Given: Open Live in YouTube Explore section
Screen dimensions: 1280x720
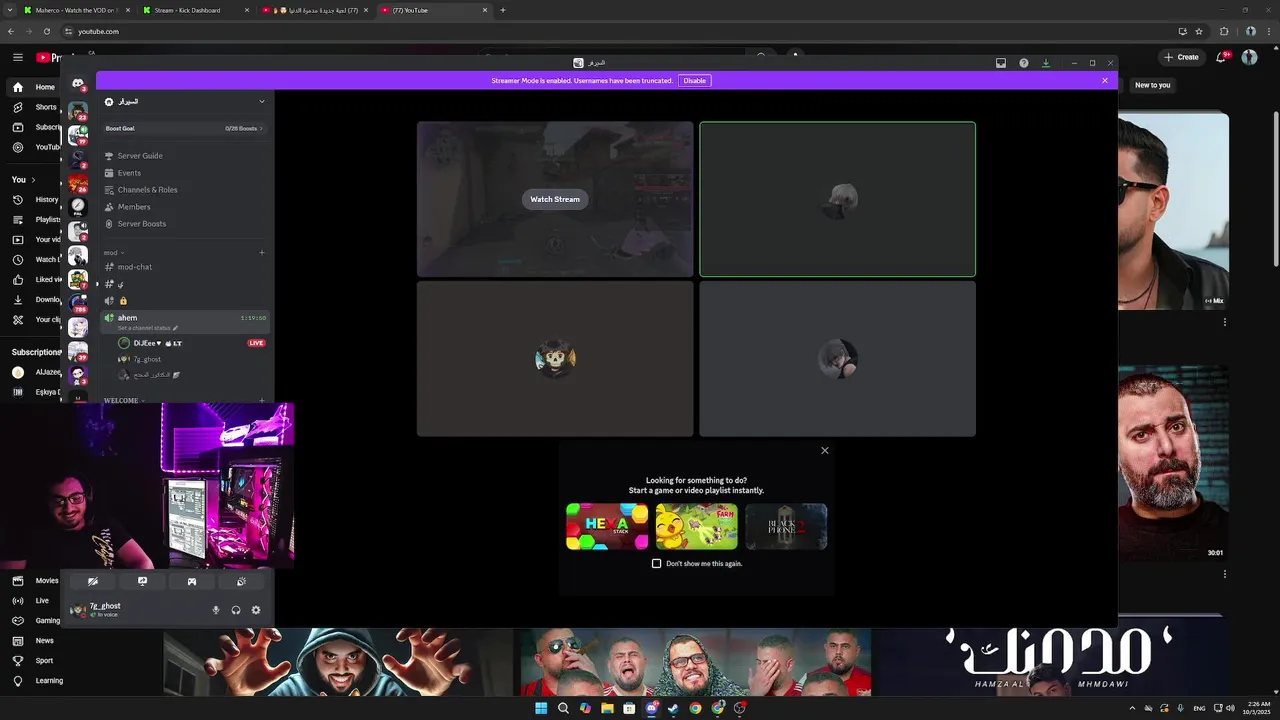Looking at the screenshot, I should [x=32, y=601].
